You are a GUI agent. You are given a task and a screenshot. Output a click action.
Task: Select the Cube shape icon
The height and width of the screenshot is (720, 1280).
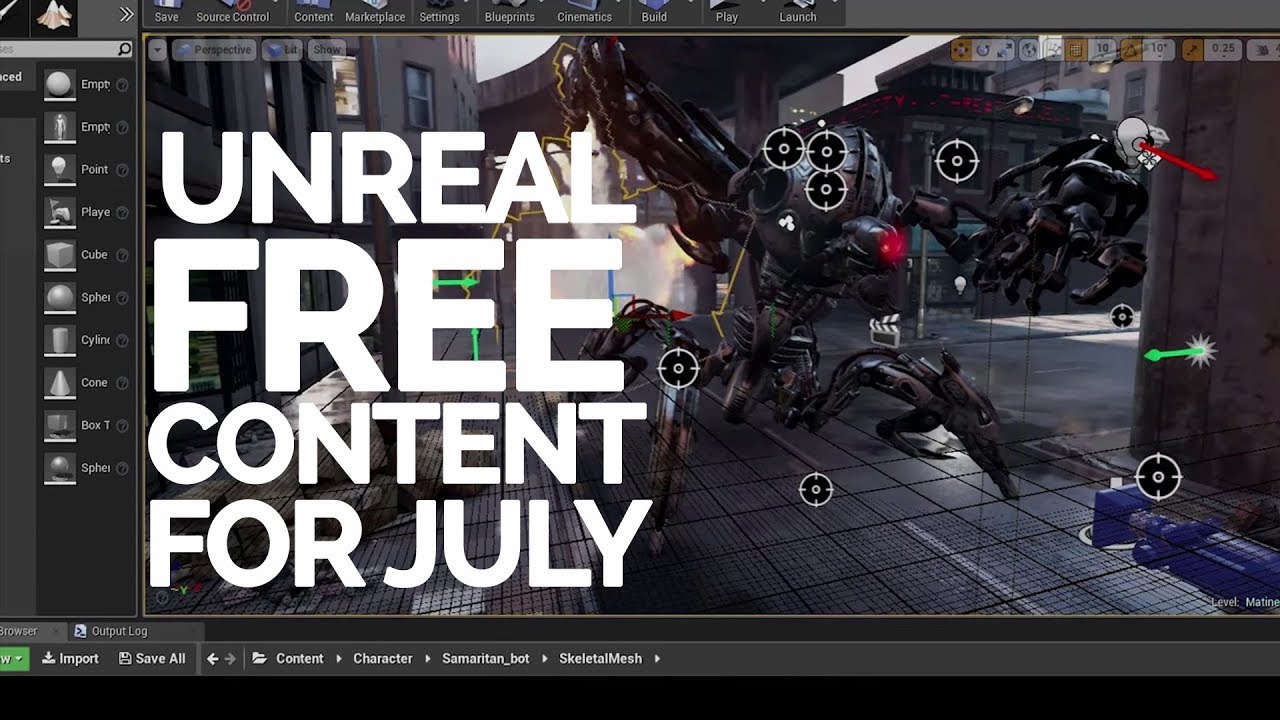[x=60, y=255]
